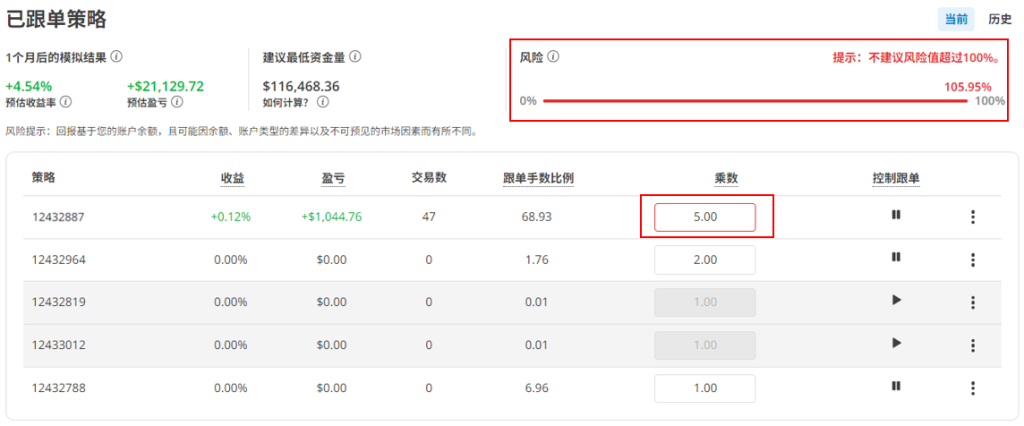Click the 如何计算? link
This screenshot has width=1024, height=426.
(286, 102)
